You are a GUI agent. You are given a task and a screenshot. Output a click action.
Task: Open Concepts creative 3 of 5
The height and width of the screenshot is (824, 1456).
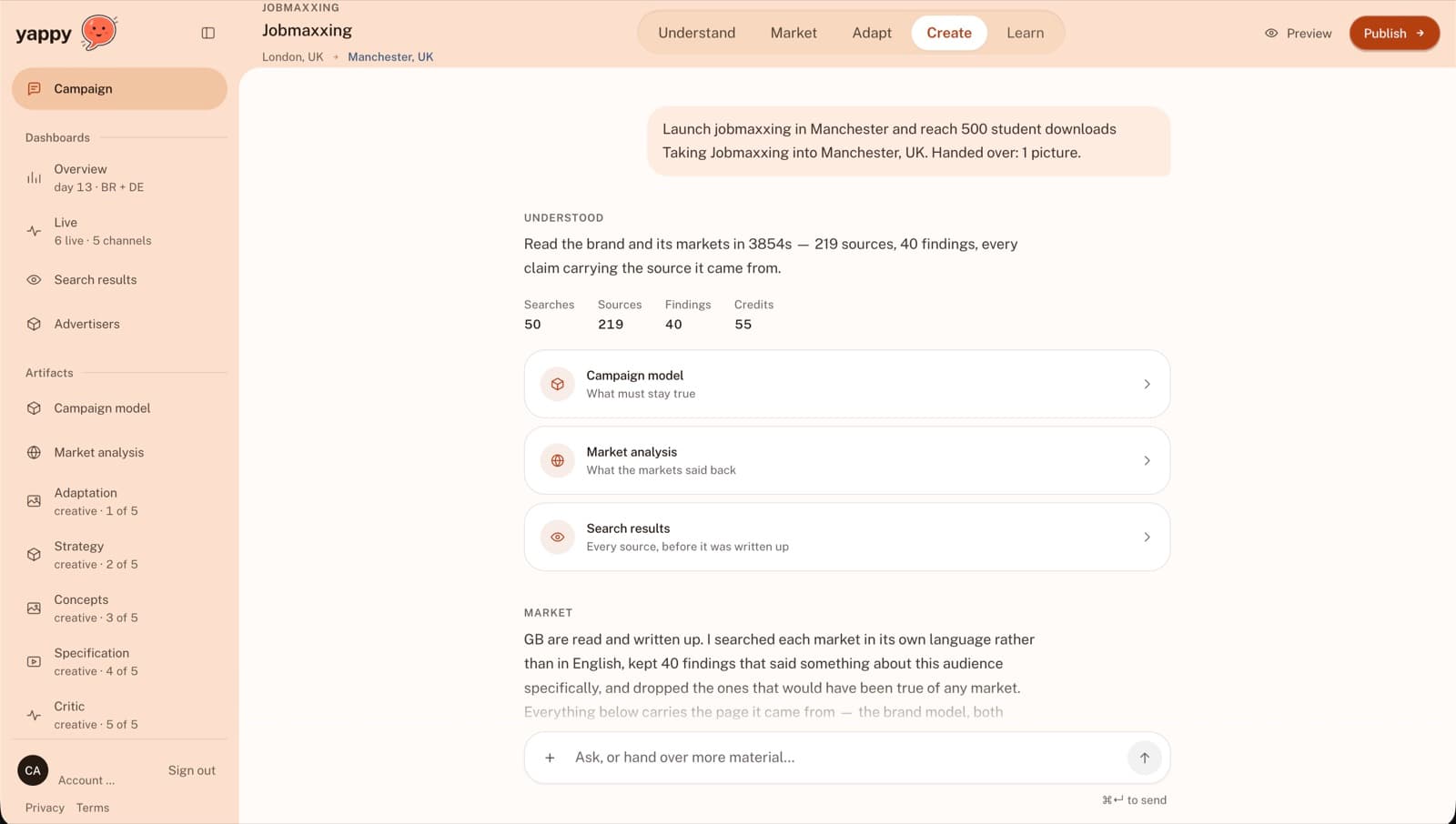coord(119,608)
